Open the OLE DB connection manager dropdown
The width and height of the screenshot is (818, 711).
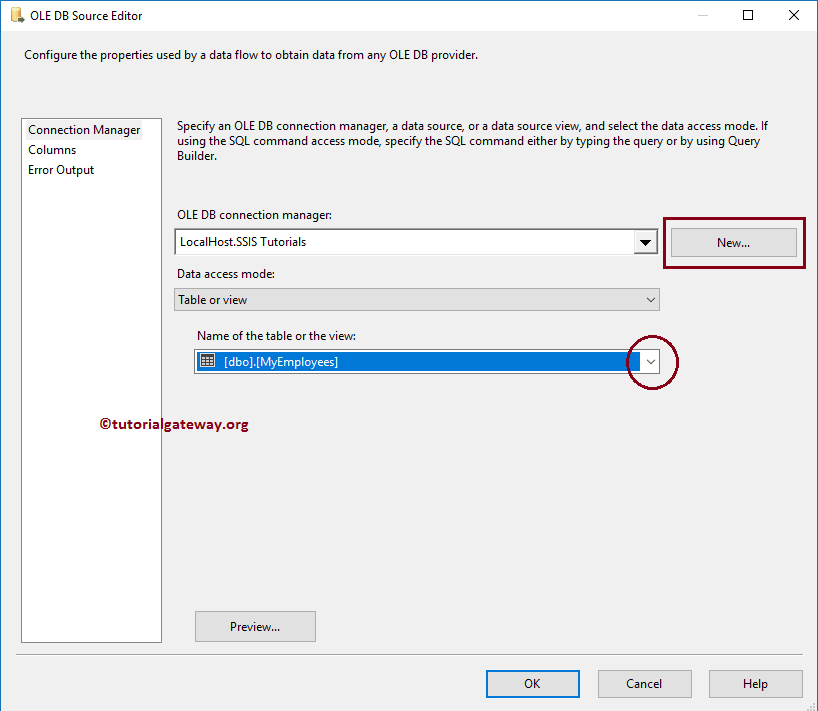tap(645, 241)
